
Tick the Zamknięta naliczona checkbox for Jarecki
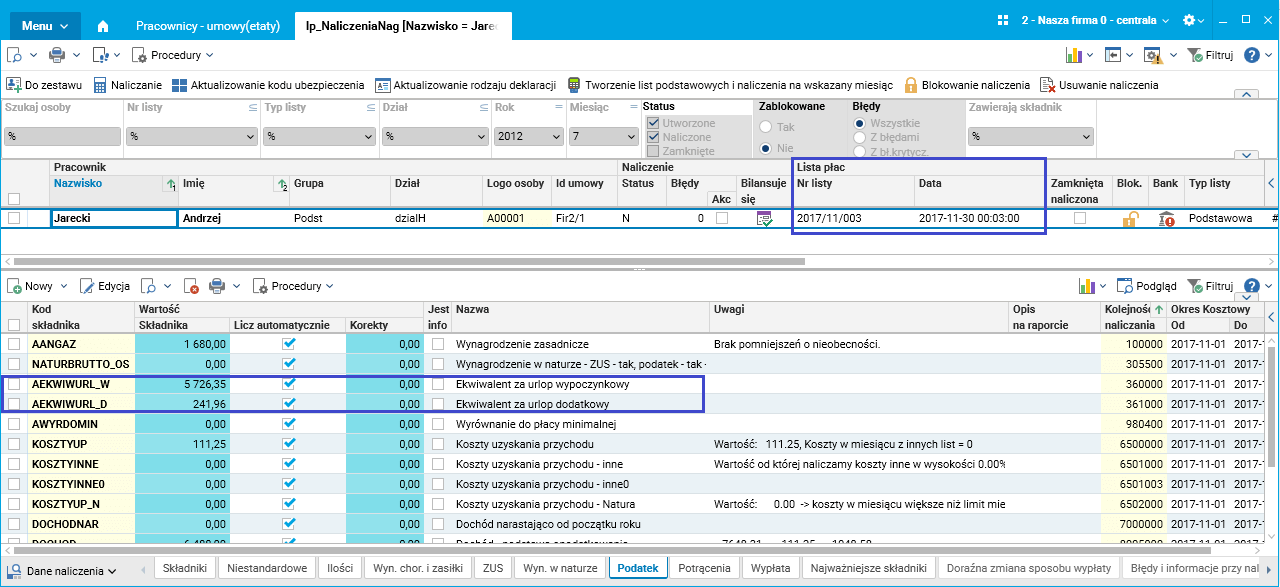1079,218
